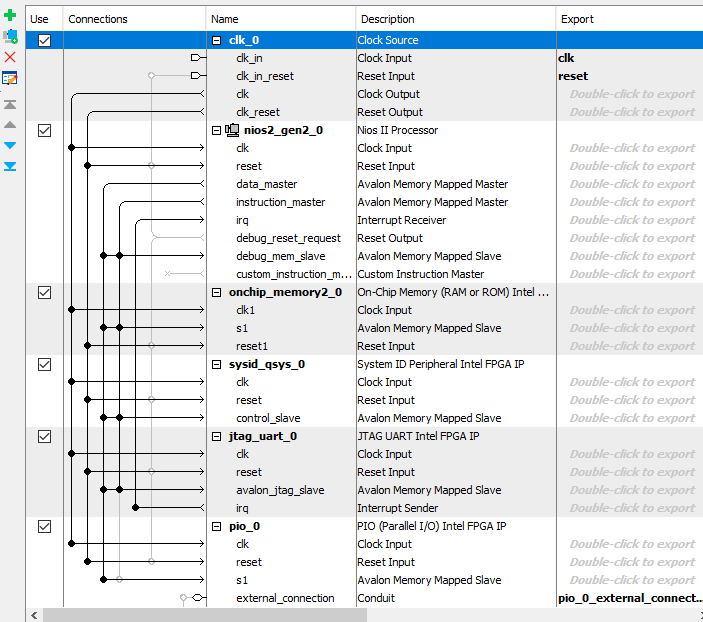The image size is (703, 622).
Task: Click the move to top arrow icon
Action: [x=10, y=104]
